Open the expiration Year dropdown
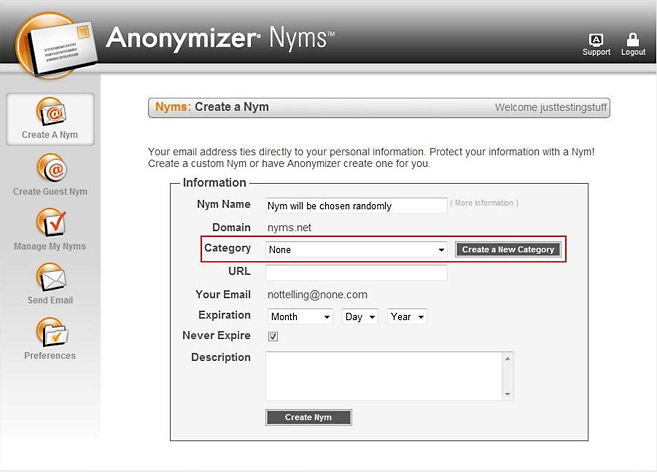The width and height of the screenshot is (657, 472). pos(407,316)
